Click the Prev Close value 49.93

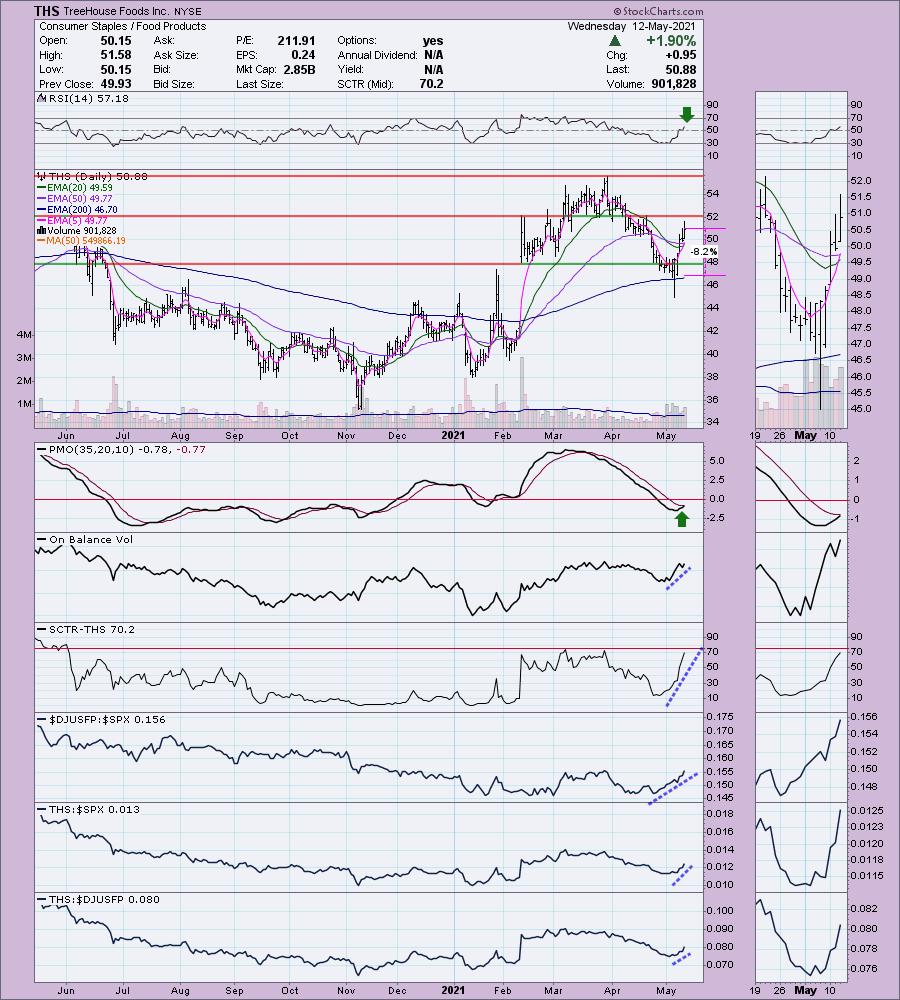115,84
